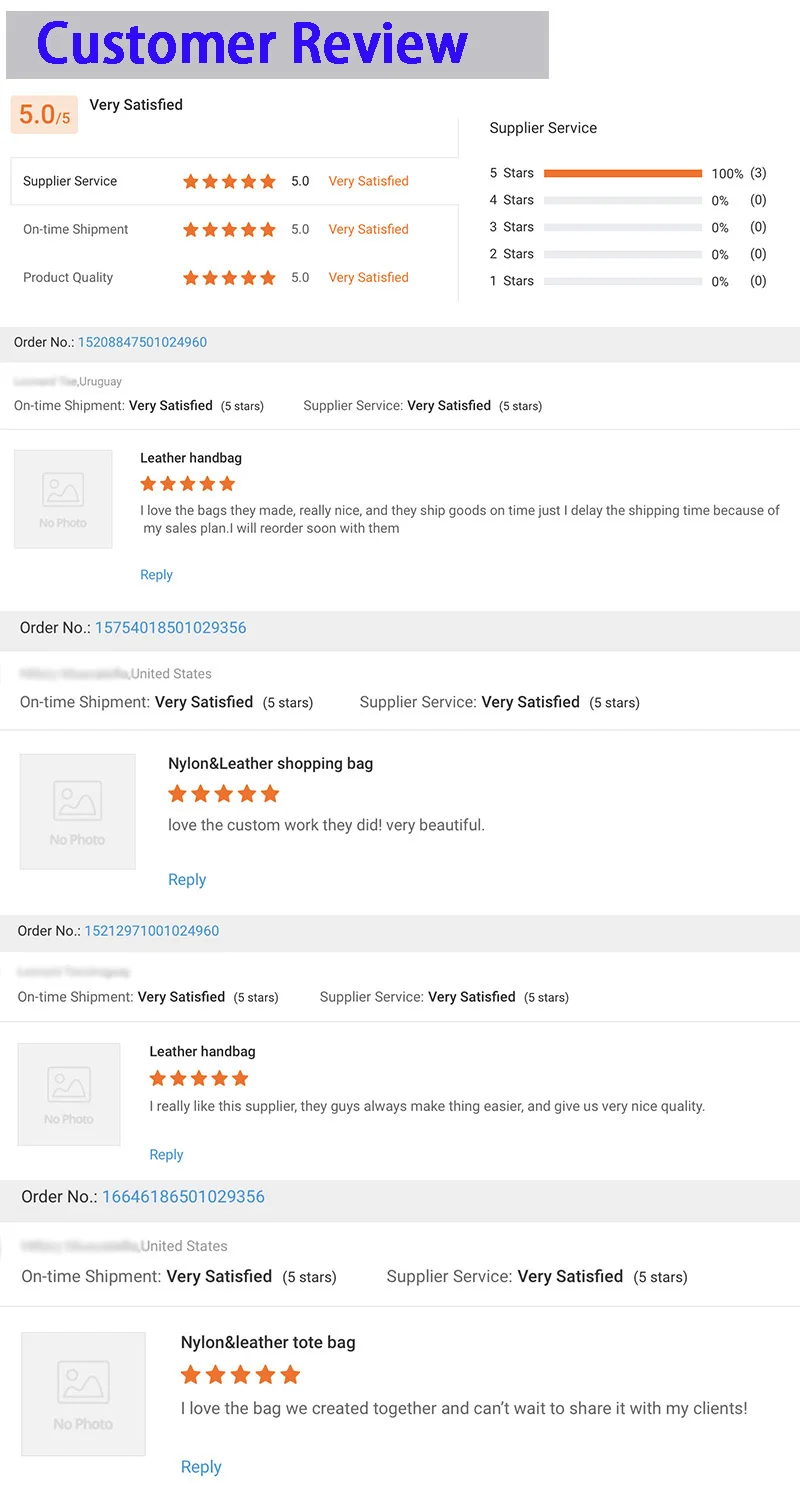The image size is (800, 1500).
Task: Click a star in the Product Quality rating row
Action: tap(228, 277)
